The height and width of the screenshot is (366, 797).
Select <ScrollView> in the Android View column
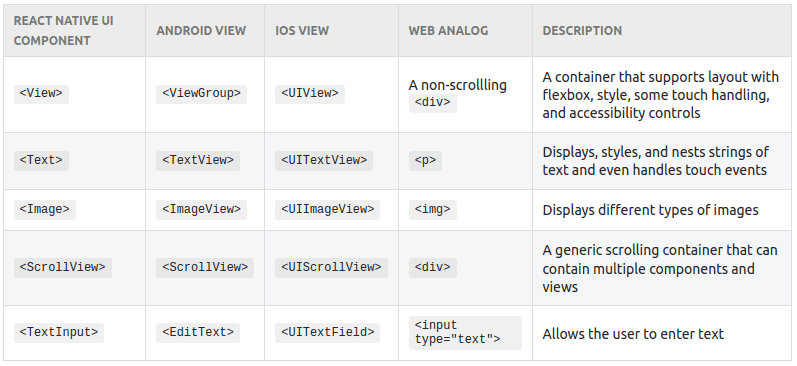coord(205,268)
